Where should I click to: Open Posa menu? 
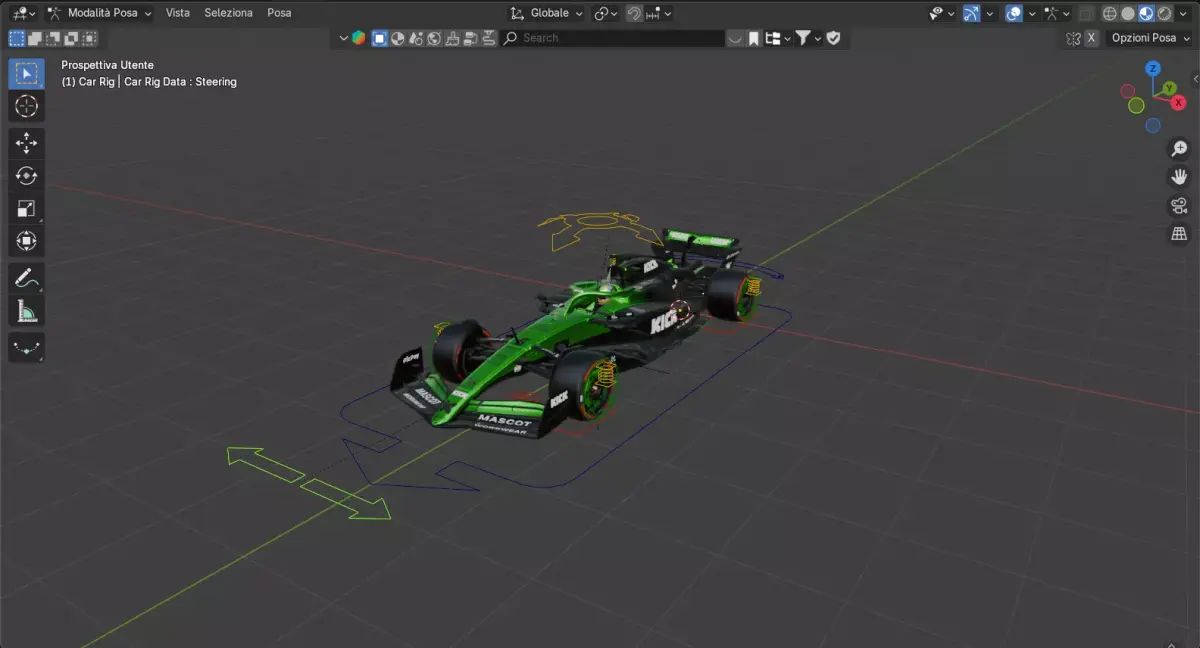279,13
